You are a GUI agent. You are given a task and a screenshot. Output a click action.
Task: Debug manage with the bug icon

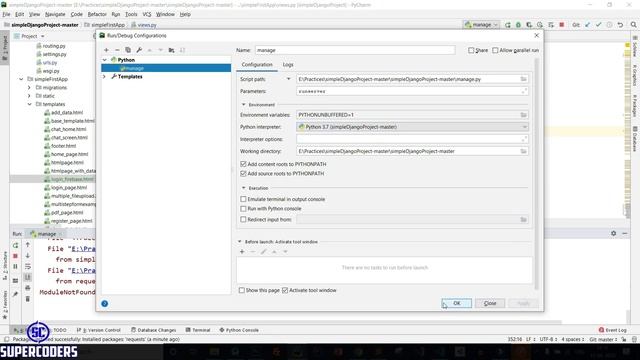coord(518,25)
